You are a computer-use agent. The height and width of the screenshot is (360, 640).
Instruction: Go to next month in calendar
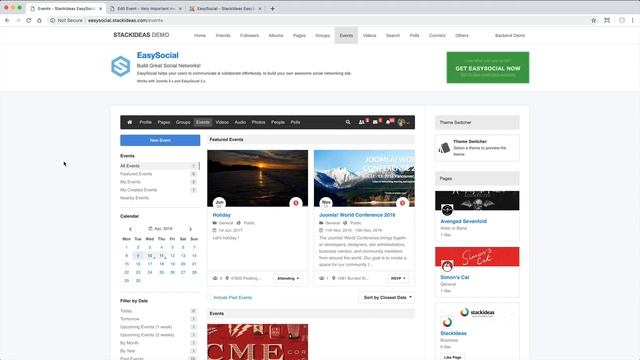point(190,229)
